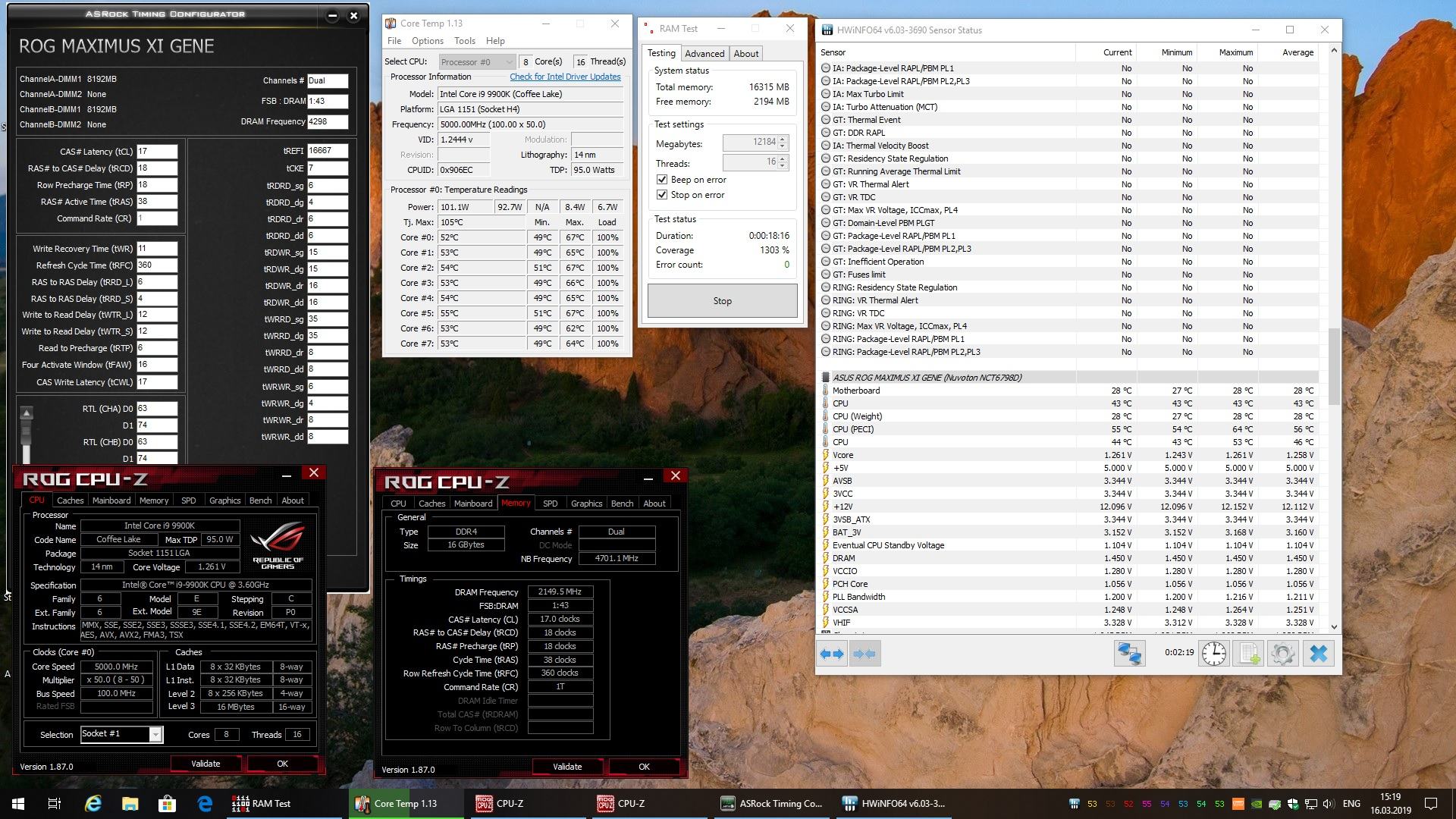Screen dimensions: 1456x819
Task: Click tray clock showing 15:19
Action: pyautogui.click(x=1391, y=804)
